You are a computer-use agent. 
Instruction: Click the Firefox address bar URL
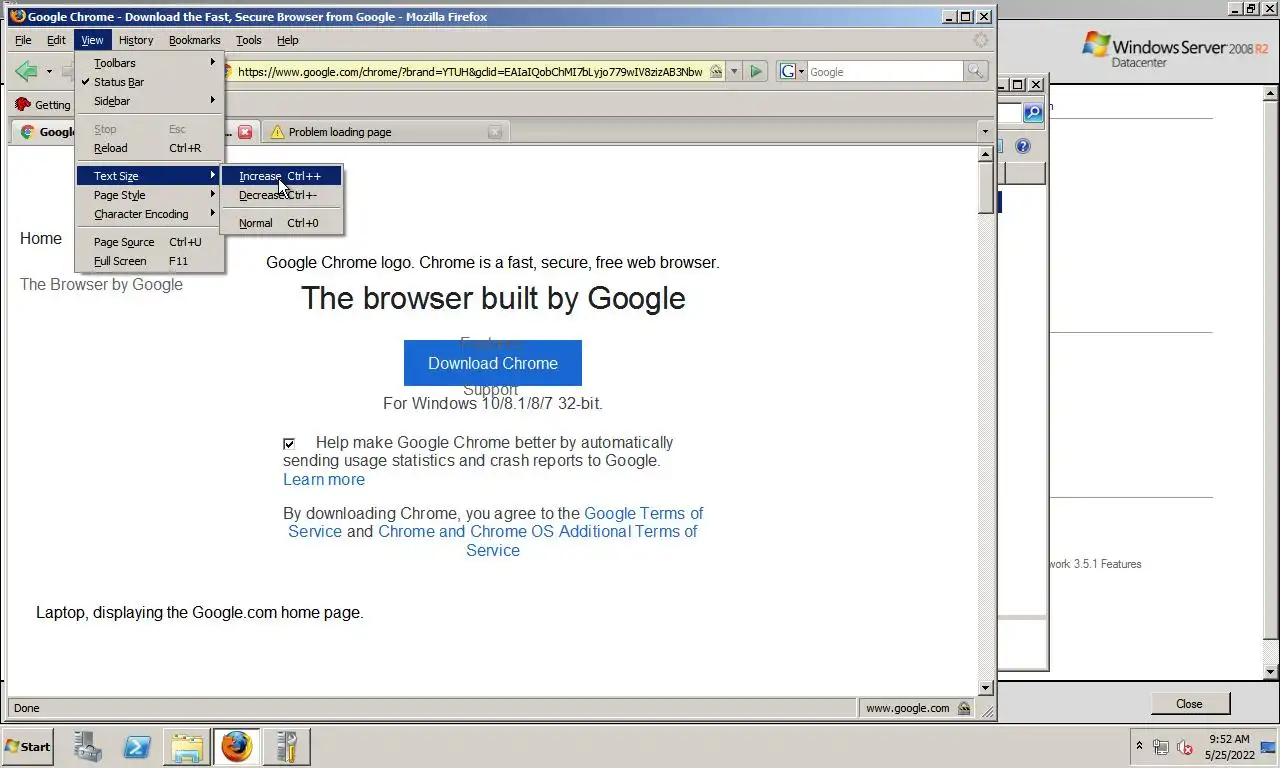(x=470, y=72)
